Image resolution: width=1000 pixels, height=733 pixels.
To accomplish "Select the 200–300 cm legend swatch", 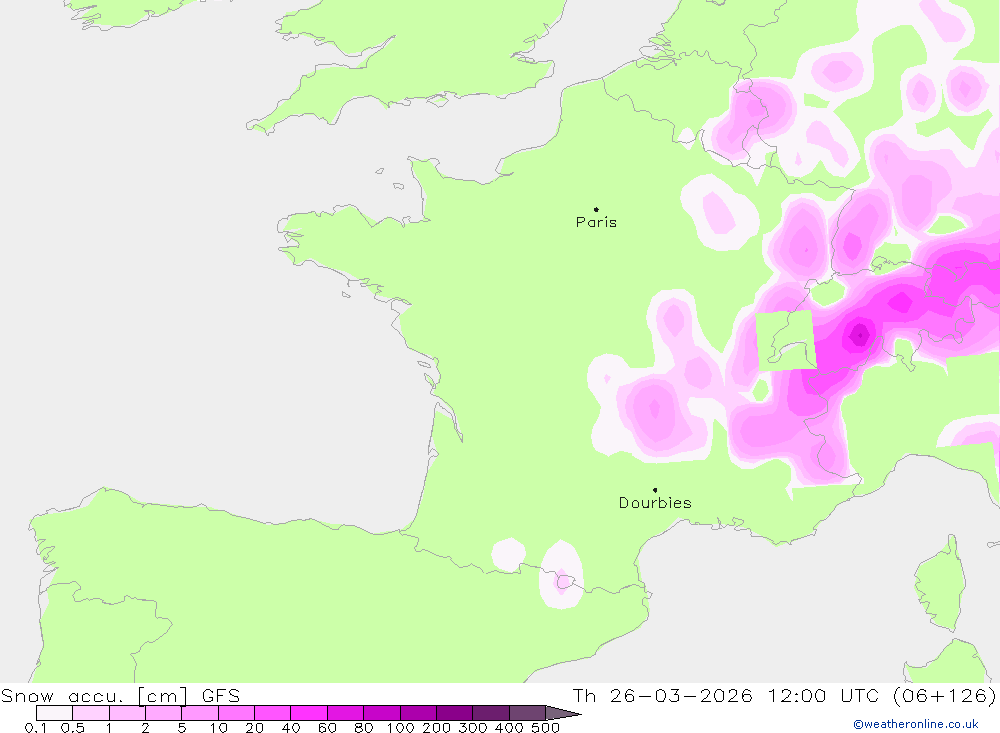I will click(455, 713).
